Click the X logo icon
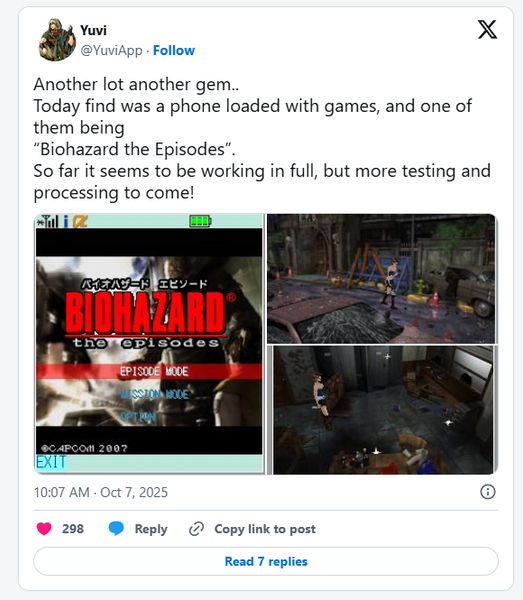The image size is (523, 600). (x=487, y=29)
